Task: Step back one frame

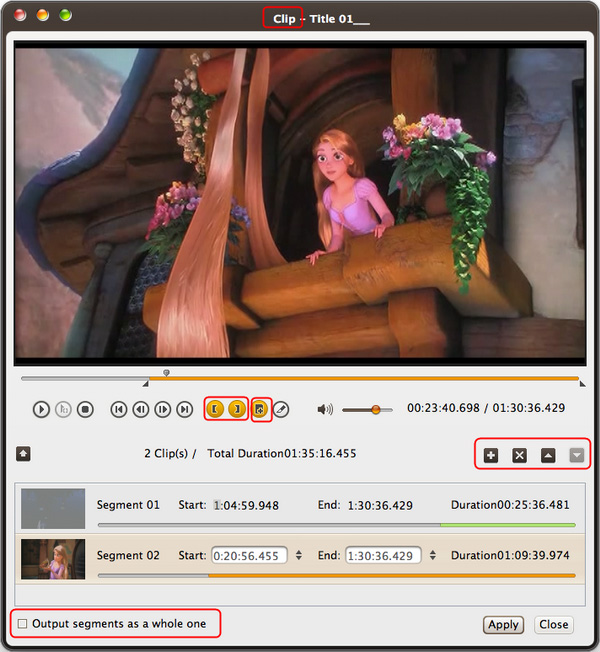Action: point(141,410)
